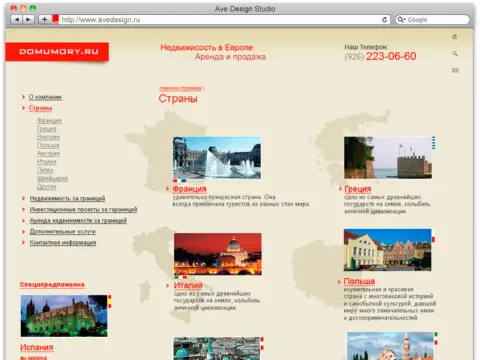Click the plus add-bookmark button
Image resolution: width=480 pixels, height=360 pixels.
44,19
